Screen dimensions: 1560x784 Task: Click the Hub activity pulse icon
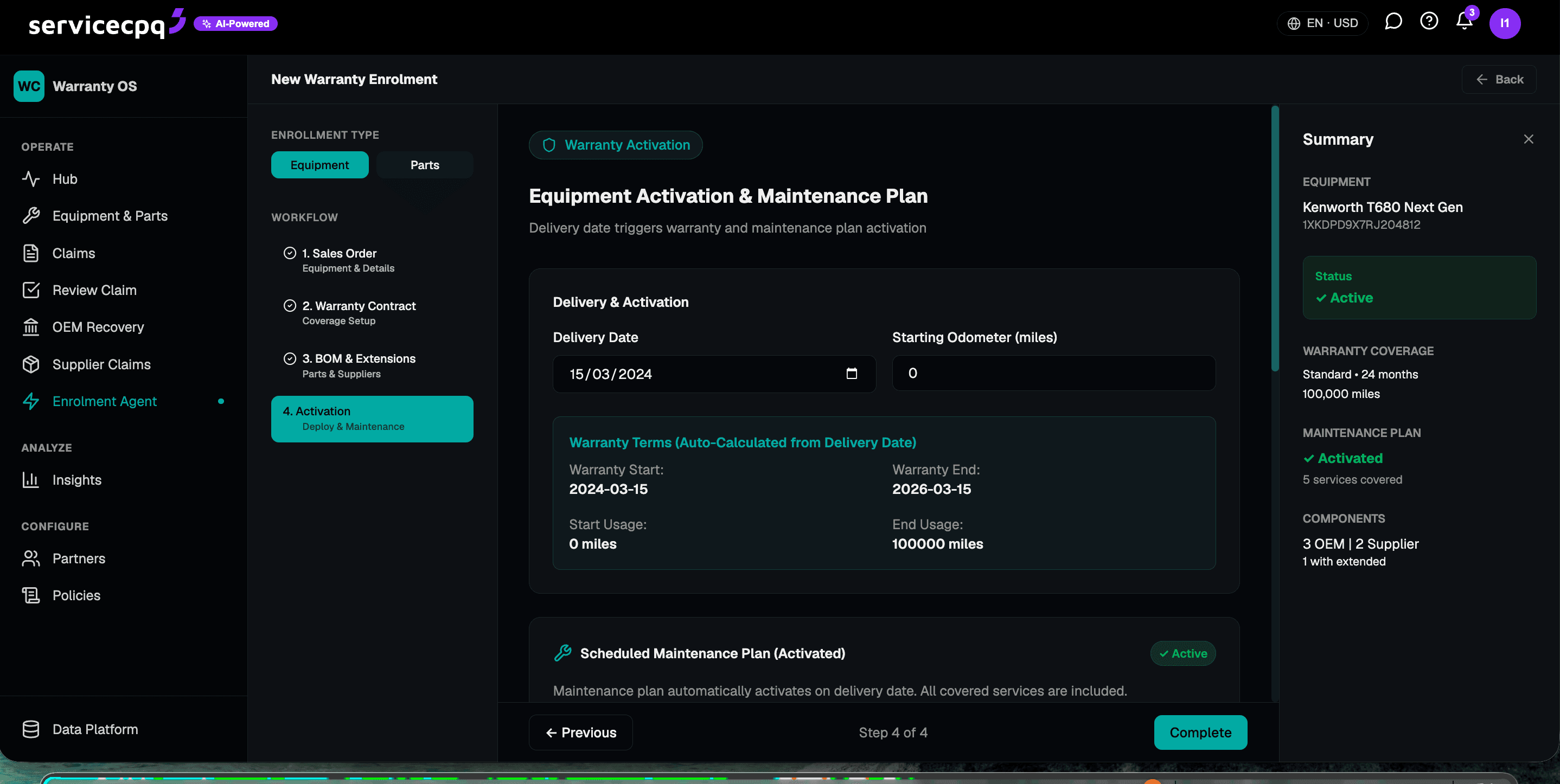[x=31, y=179]
